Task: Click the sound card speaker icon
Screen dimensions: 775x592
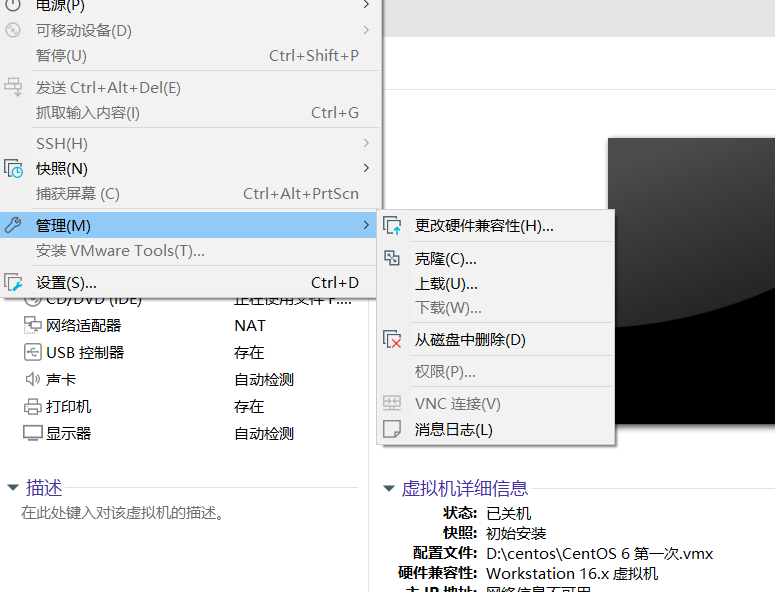Action: coord(33,379)
